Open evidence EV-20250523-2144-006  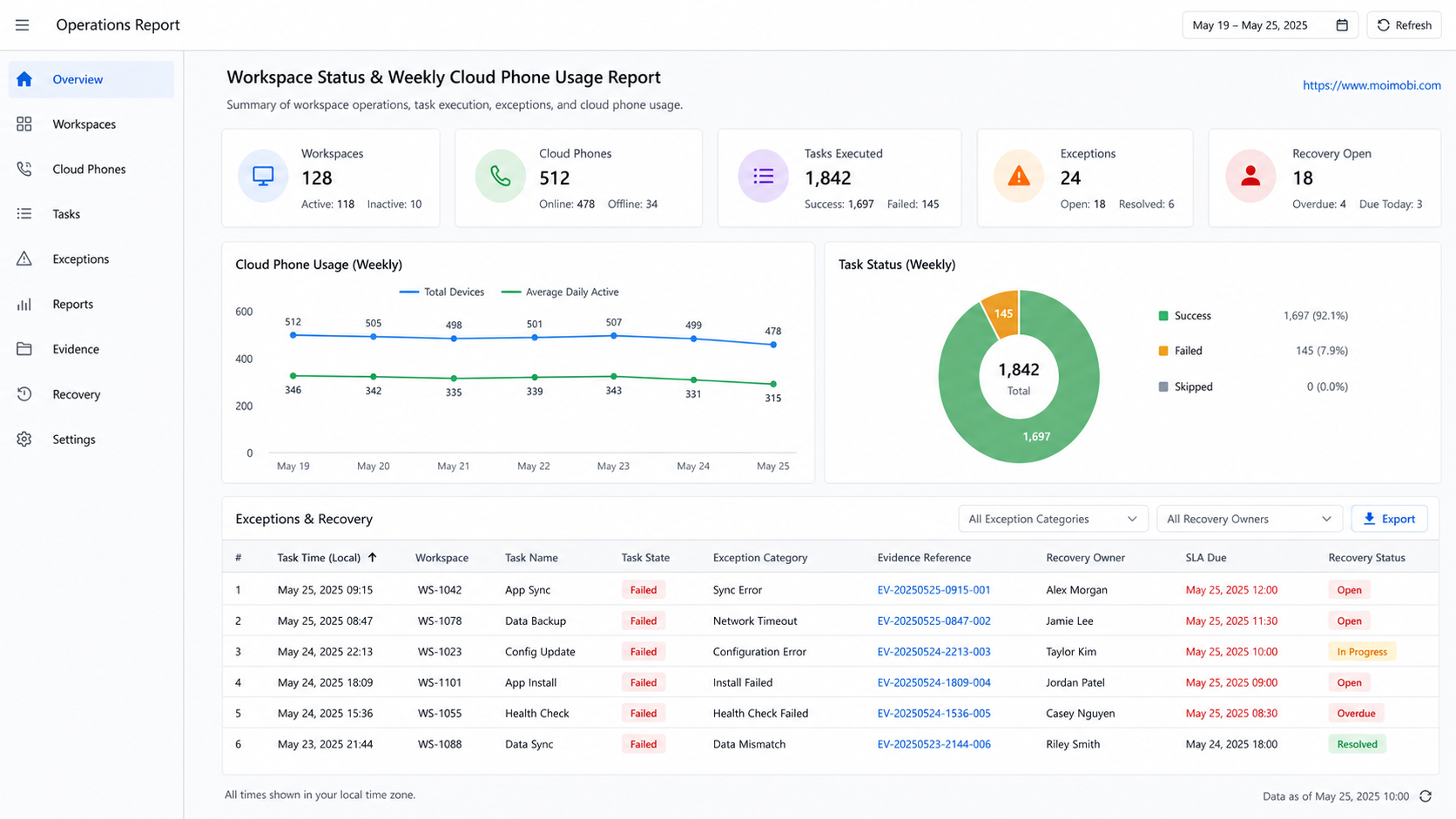(934, 744)
